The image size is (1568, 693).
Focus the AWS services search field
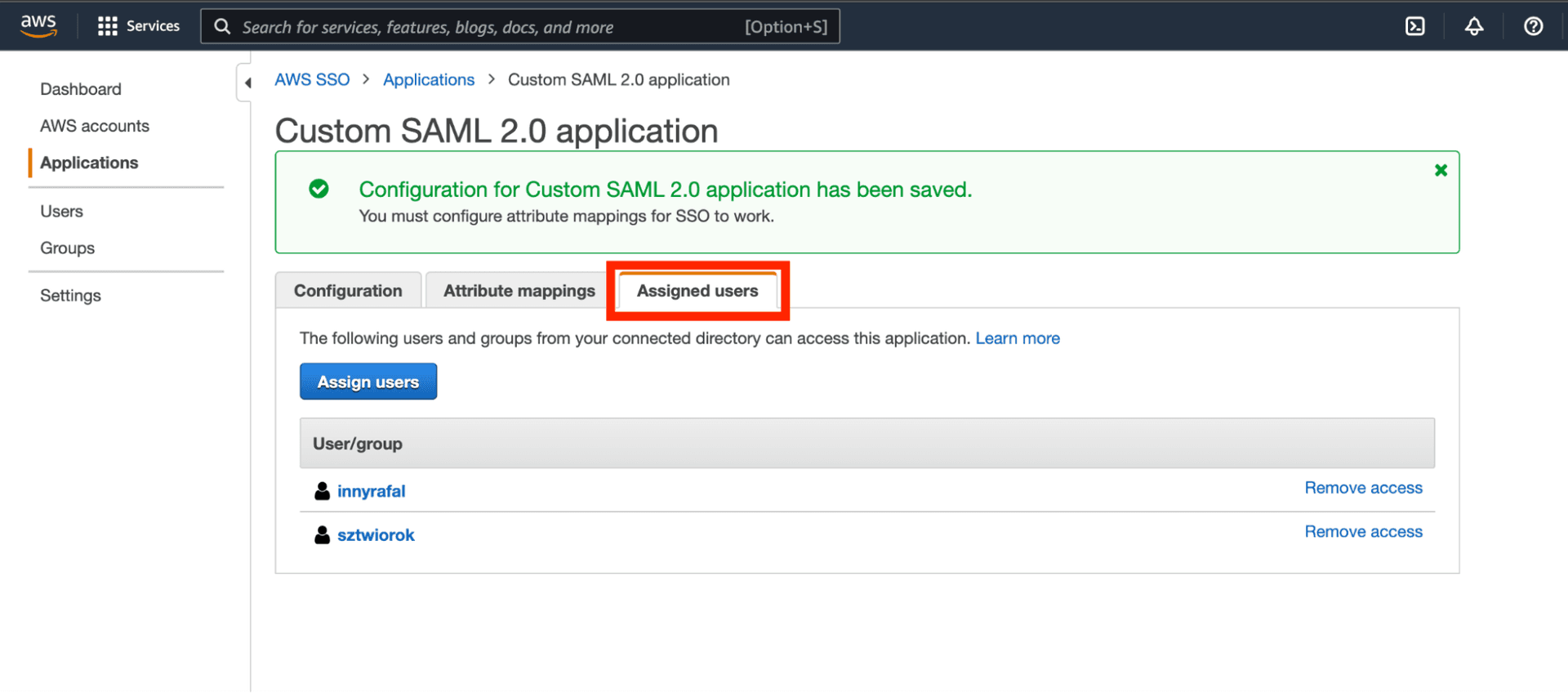click(x=490, y=27)
